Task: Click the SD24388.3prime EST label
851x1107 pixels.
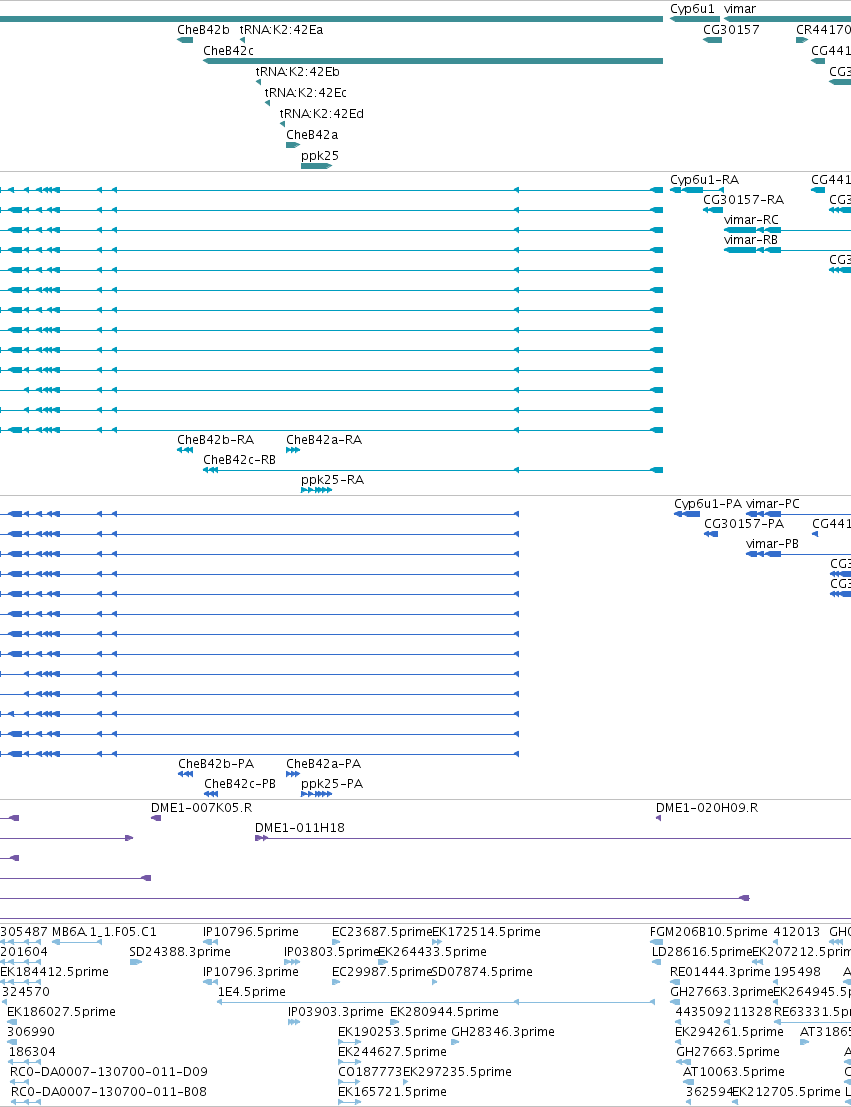Action: pyautogui.click(x=179, y=952)
